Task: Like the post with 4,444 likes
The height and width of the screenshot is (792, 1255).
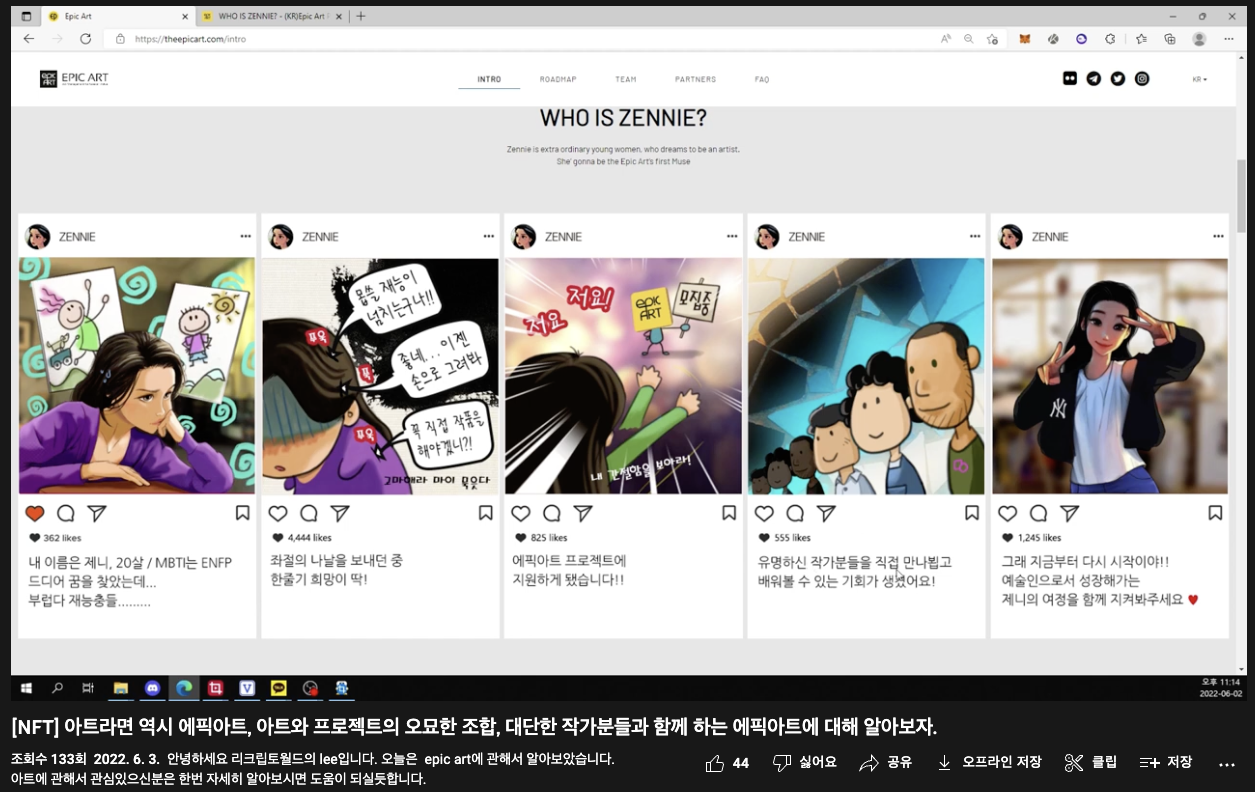Action: (x=278, y=513)
